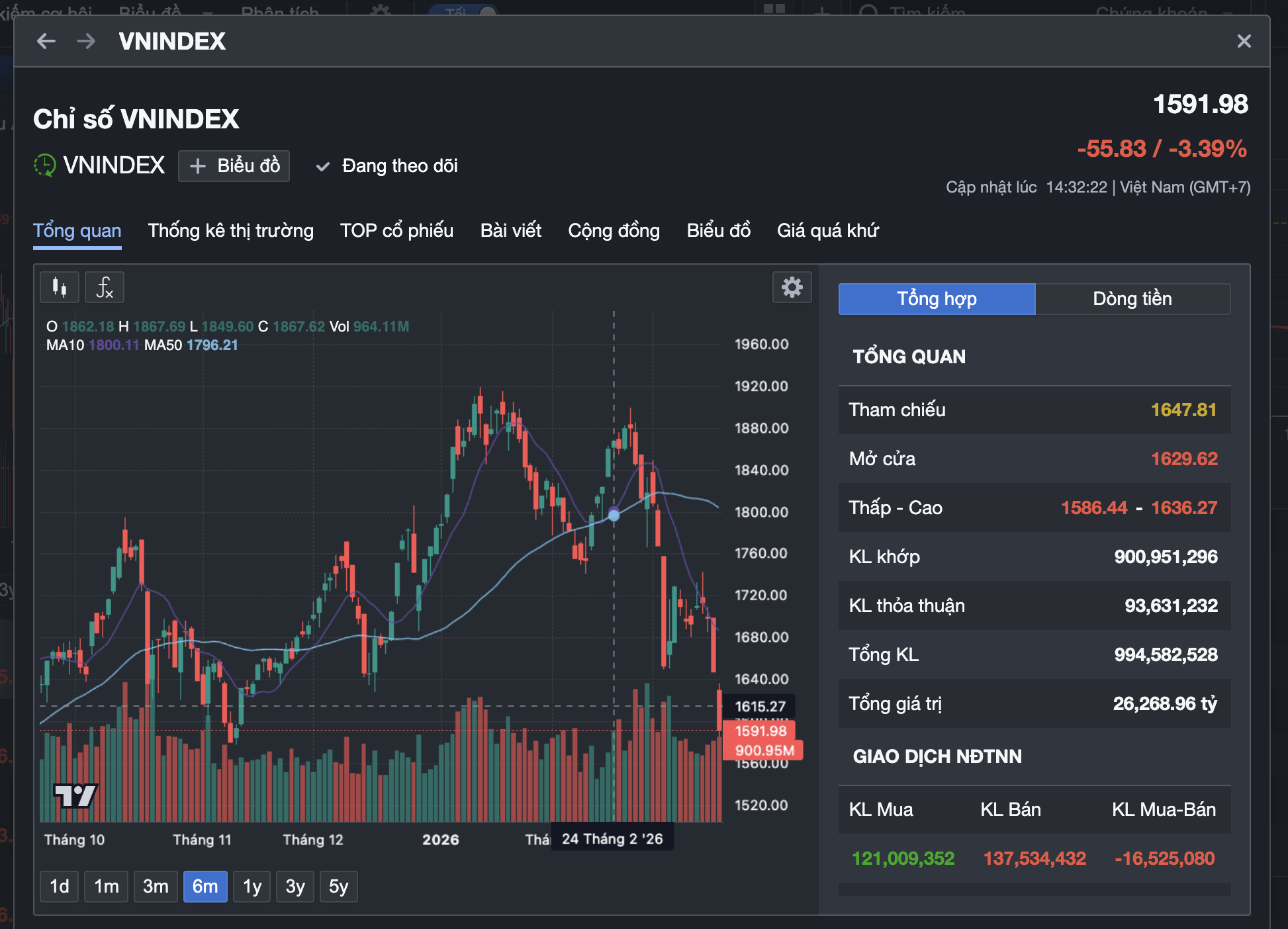Select the 1y time range
The height and width of the screenshot is (929, 1288).
252,887
